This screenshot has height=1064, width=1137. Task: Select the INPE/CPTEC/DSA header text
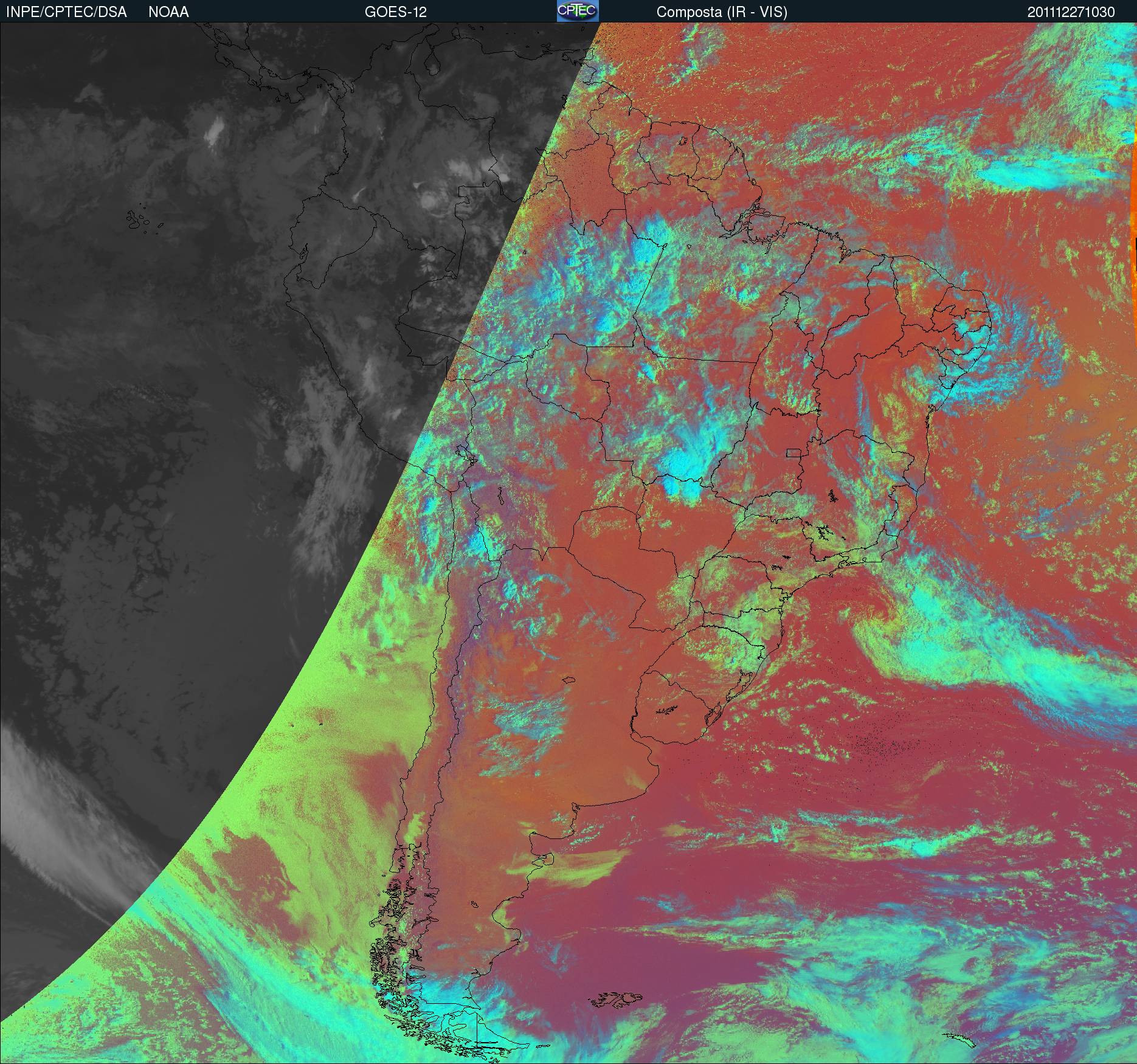(x=66, y=12)
